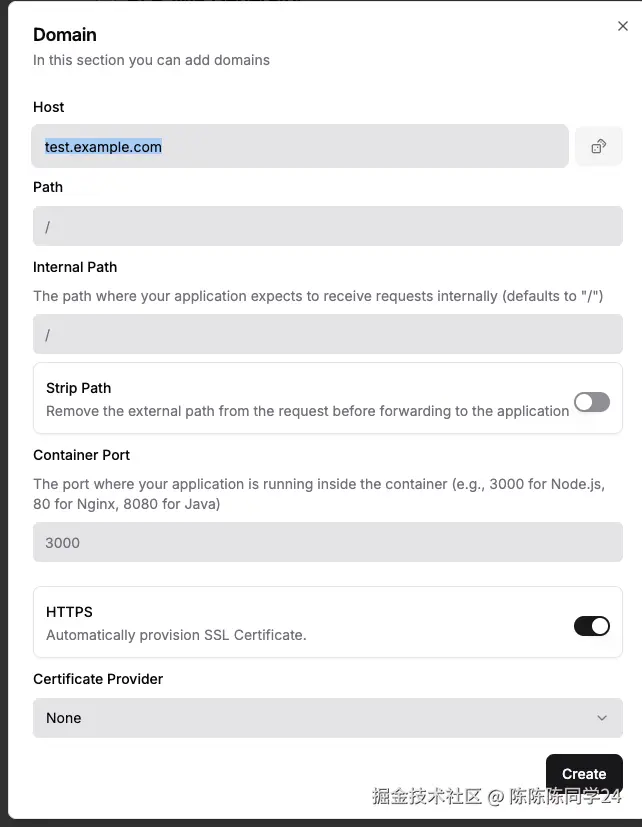The height and width of the screenshot is (827, 642).
Task: Enable the Strip Path switch
Action: click(591, 402)
